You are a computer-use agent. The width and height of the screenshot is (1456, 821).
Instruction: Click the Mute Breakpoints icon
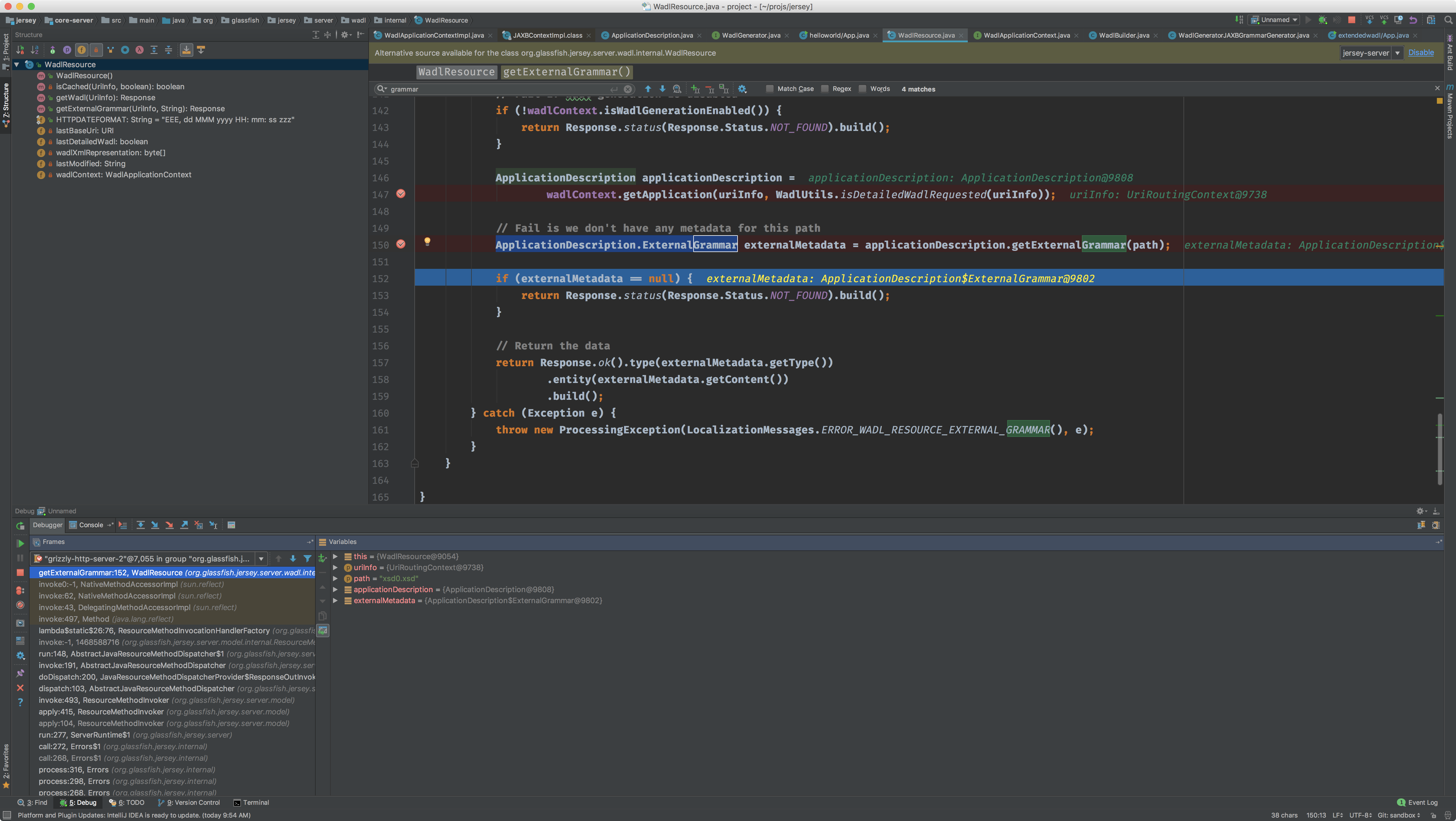coord(20,605)
